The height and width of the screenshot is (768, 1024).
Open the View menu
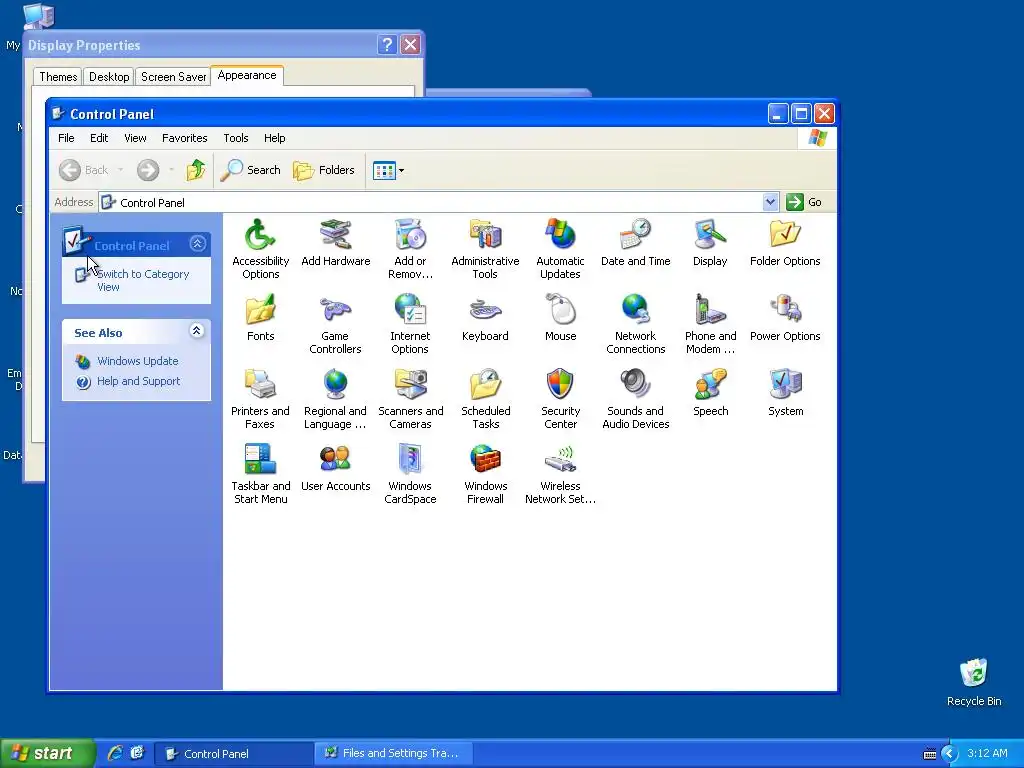(135, 138)
